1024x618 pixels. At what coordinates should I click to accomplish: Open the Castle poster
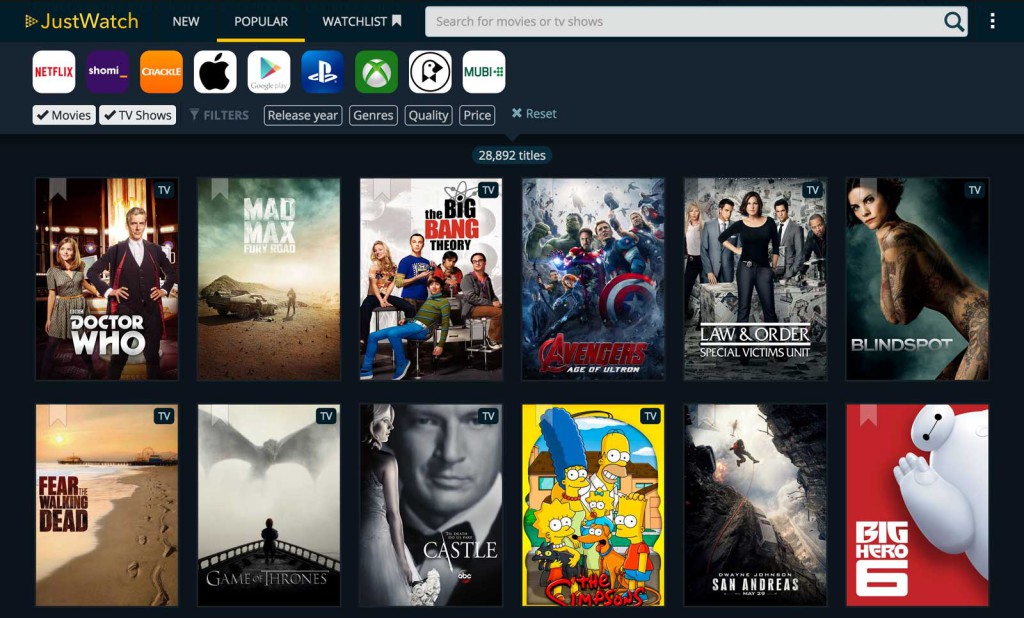(x=431, y=505)
